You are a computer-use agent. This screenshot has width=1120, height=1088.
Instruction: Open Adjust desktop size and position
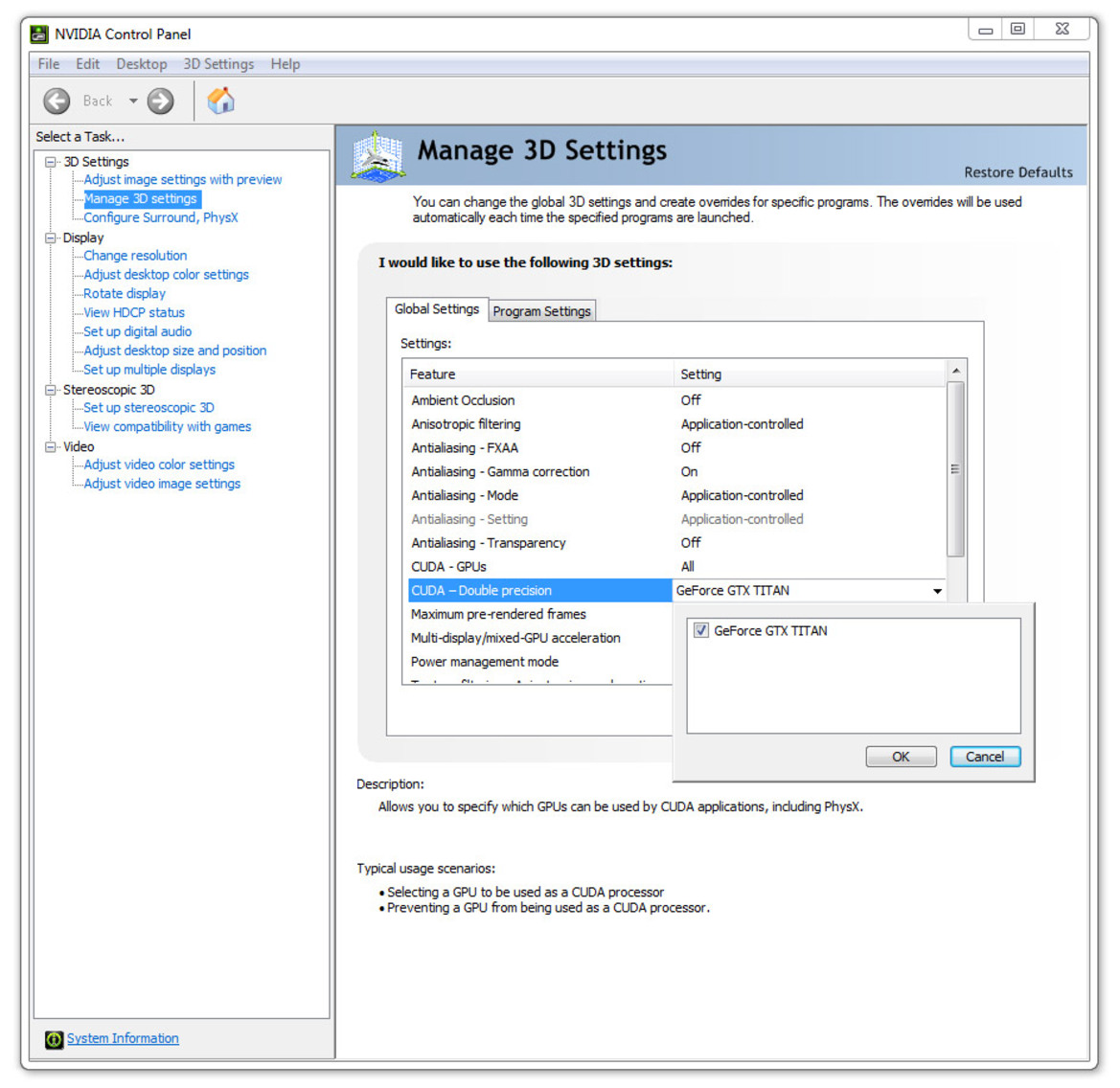click(x=175, y=351)
